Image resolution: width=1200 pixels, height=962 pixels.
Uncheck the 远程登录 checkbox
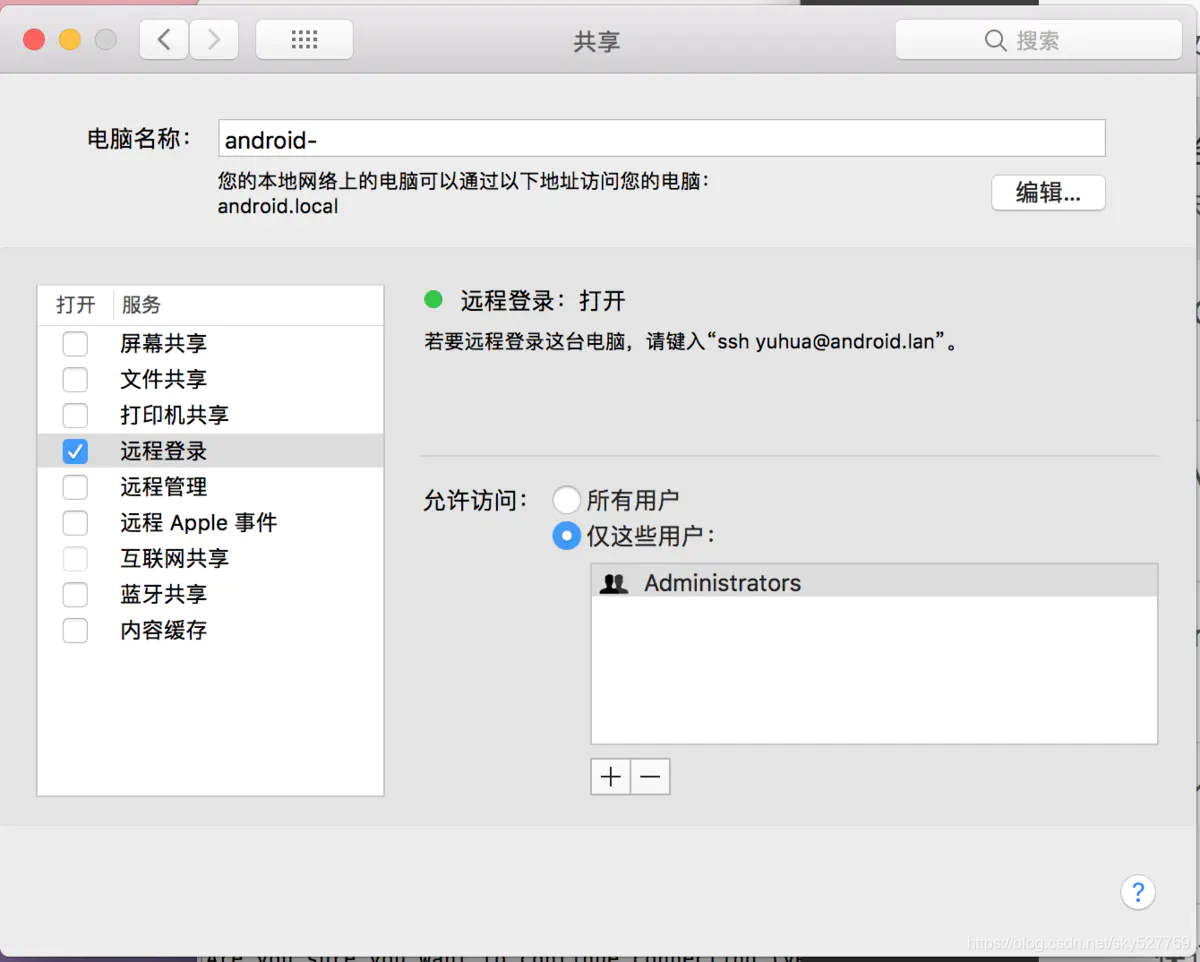[75, 451]
